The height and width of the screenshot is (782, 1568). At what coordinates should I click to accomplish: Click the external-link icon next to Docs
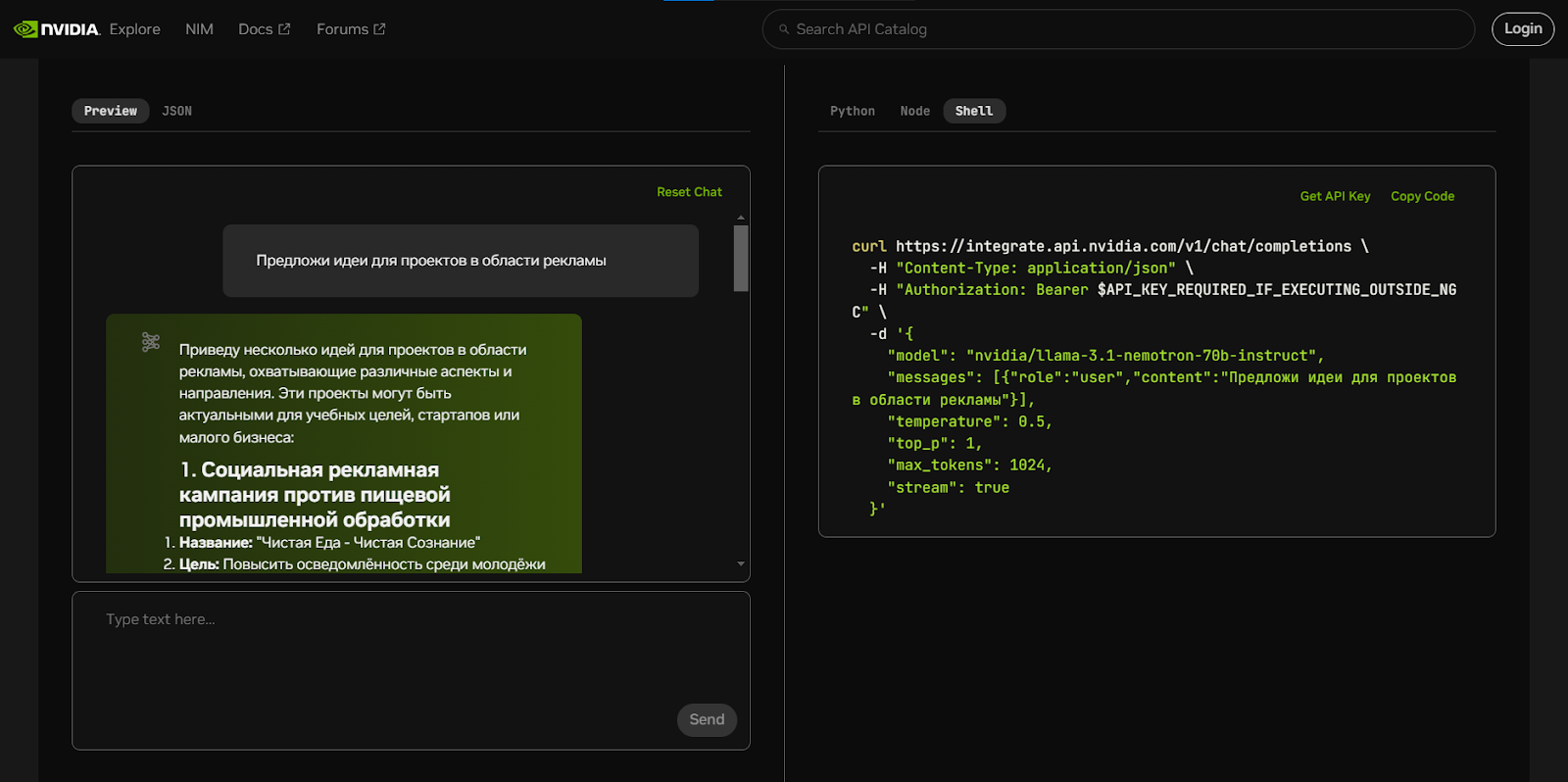(284, 29)
